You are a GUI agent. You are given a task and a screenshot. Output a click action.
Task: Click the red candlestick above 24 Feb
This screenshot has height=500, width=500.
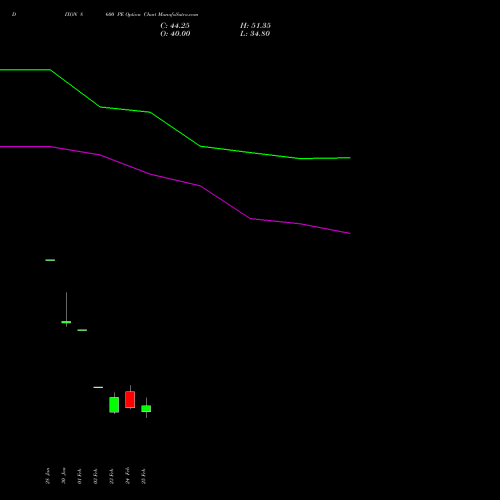(x=130, y=399)
